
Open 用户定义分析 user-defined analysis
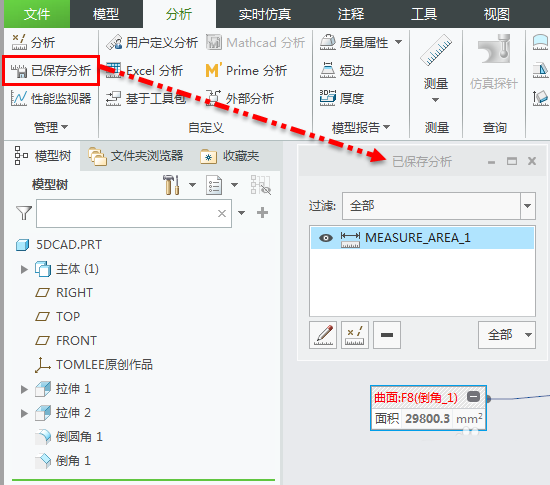tap(152, 42)
